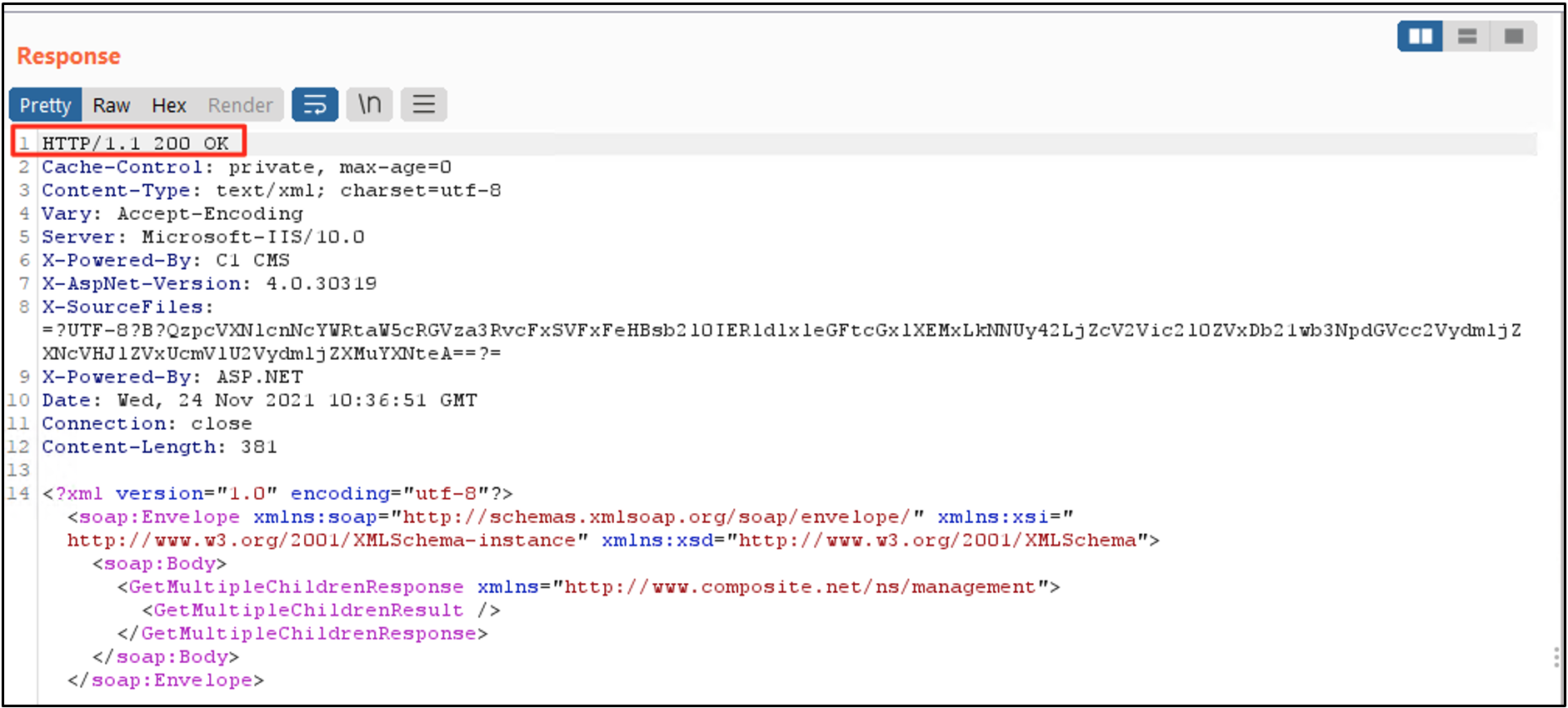Toggle the word wrap icon button
This screenshot has height=708, width=1568.
[315, 105]
